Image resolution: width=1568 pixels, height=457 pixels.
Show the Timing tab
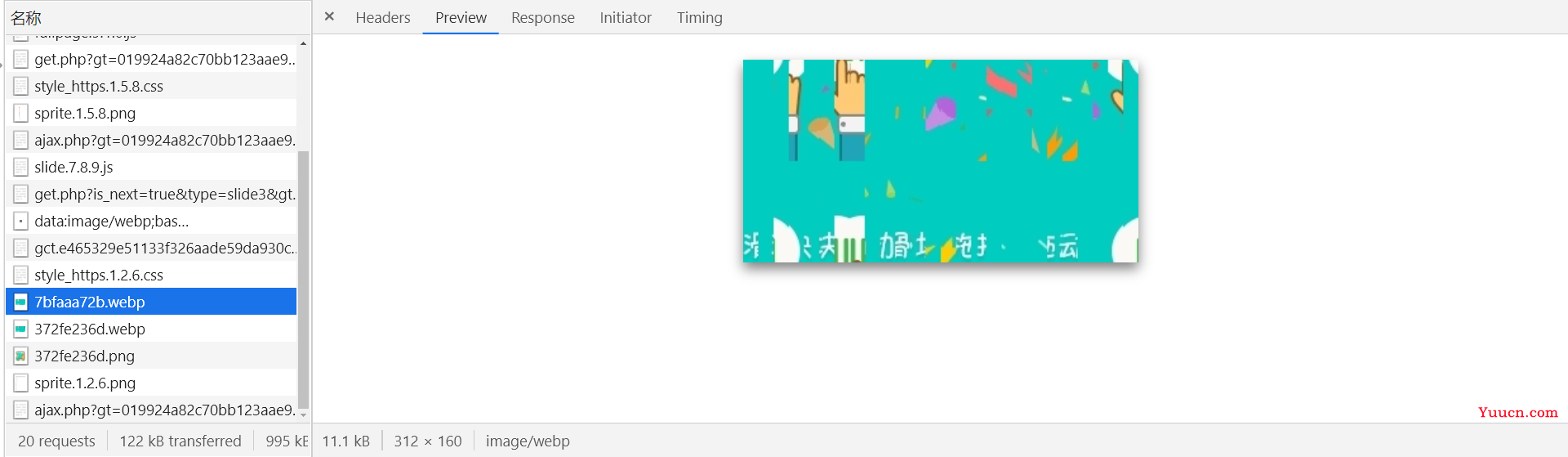coord(700,17)
